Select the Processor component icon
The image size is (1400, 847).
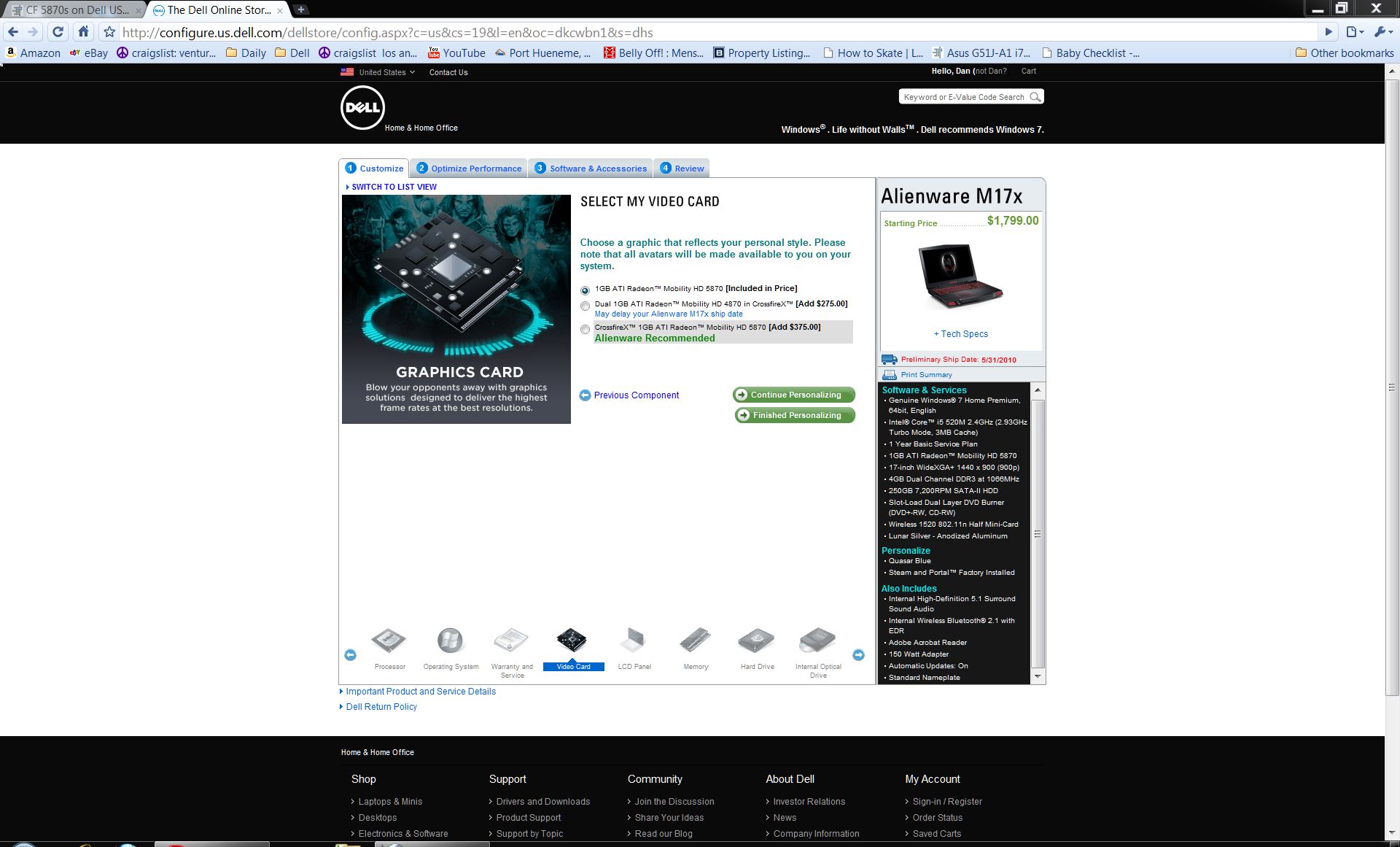click(x=389, y=641)
